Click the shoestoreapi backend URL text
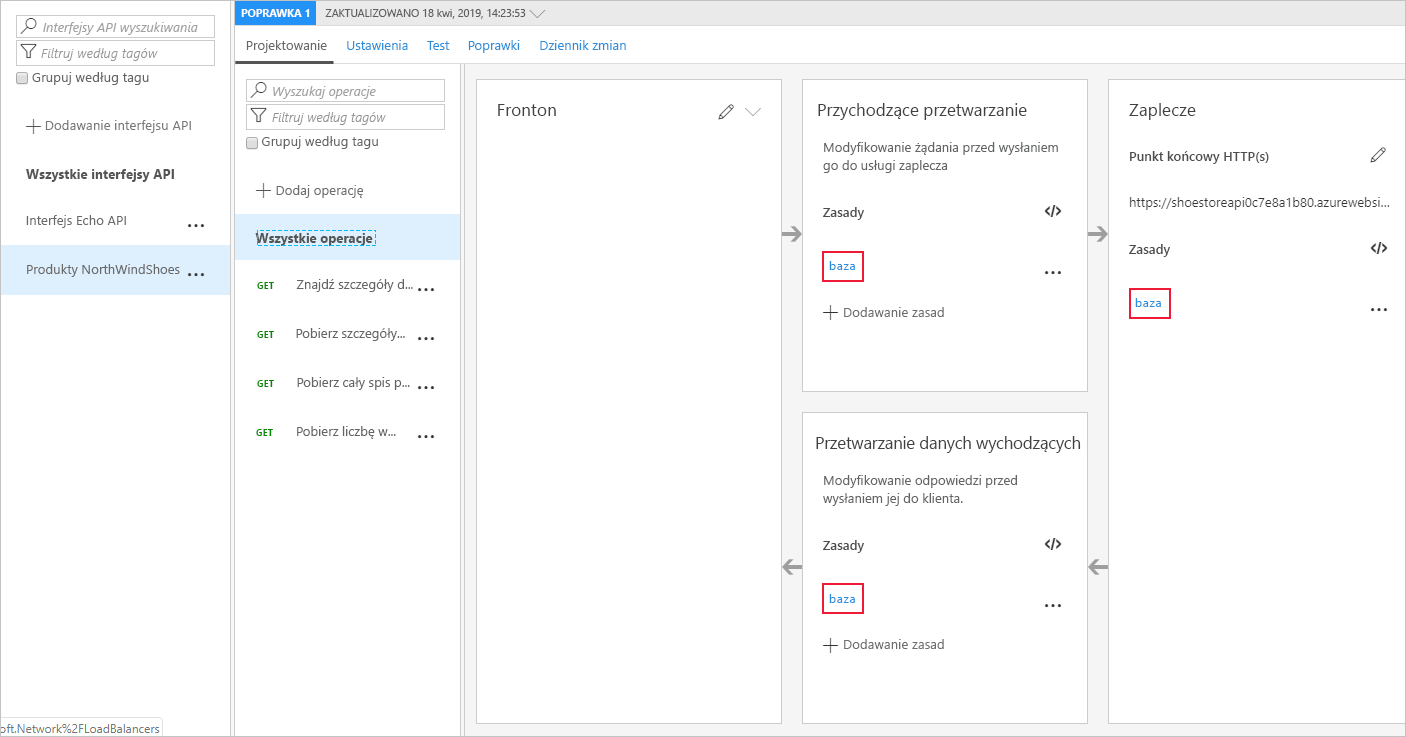The width and height of the screenshot is (1406, 737). [1259, 202]
